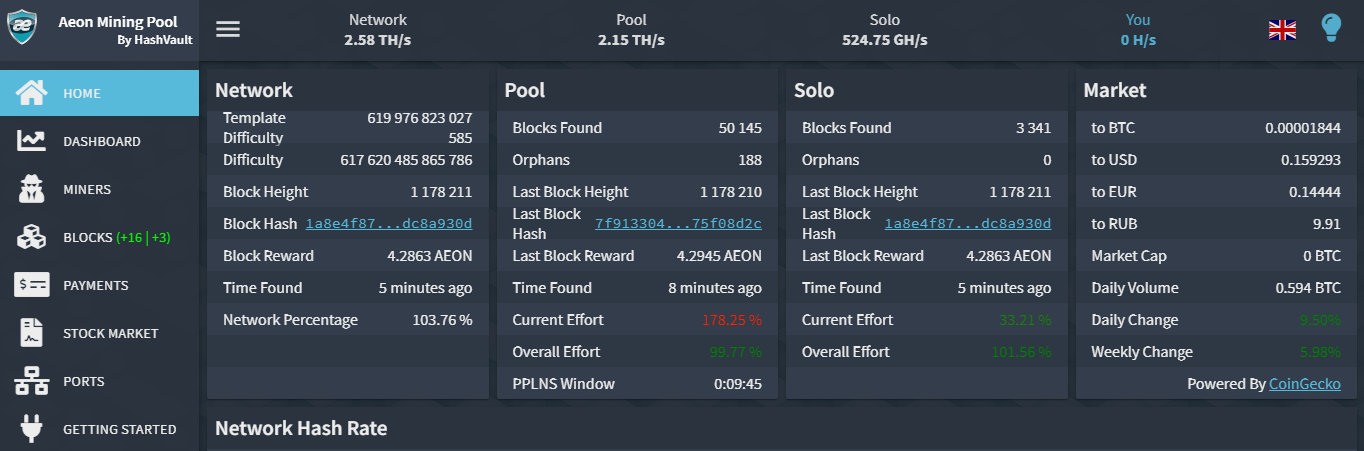Open the Dashboard chart icon

tap(32, 141)
